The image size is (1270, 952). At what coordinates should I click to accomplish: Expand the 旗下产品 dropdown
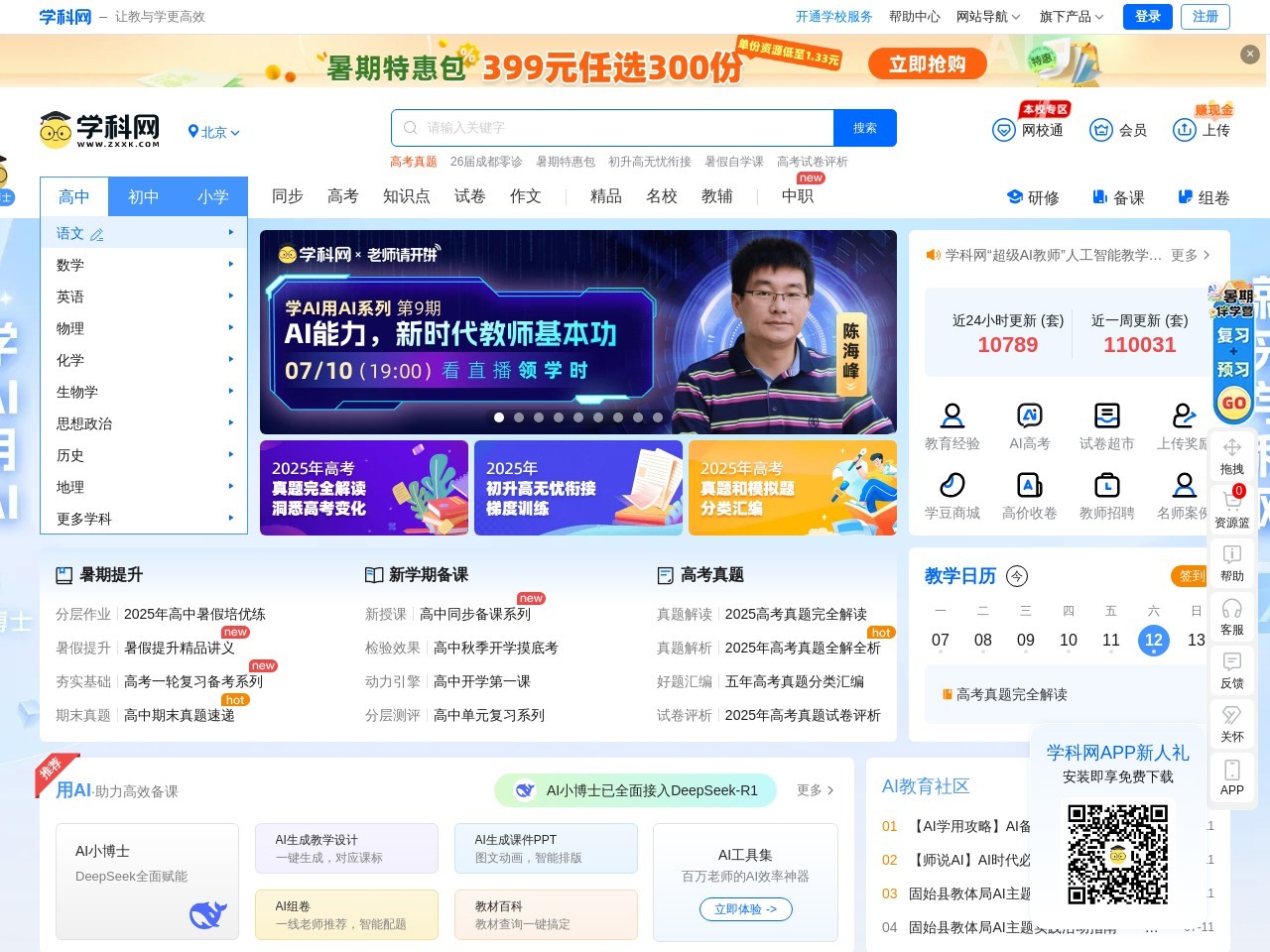tap(1066, 17)
